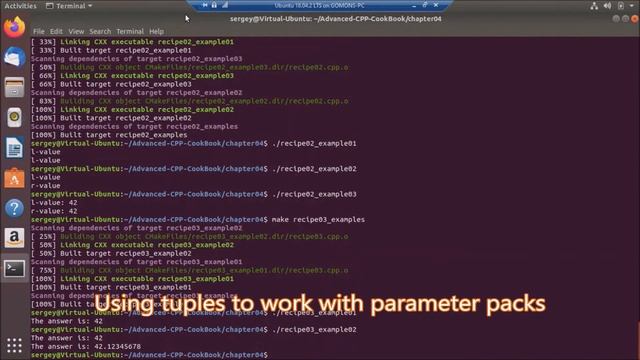The image size is (640, 360).
Task: Maximize the terminal window
Action: [x=625, y=19]
